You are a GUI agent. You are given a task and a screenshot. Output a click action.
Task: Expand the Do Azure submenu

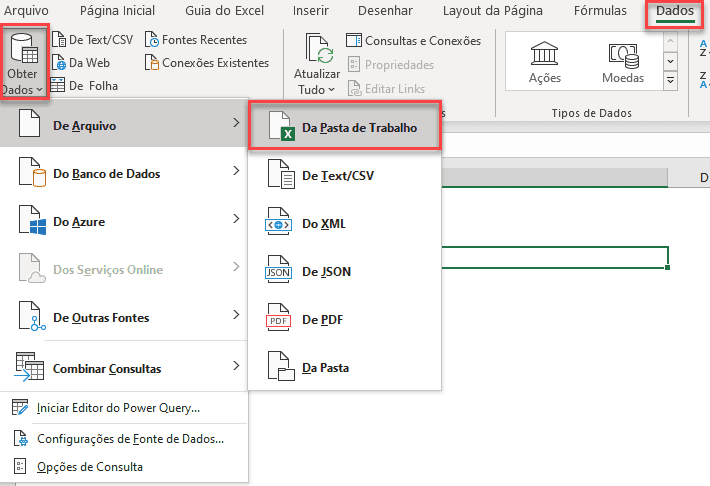[x=124, y=219]
